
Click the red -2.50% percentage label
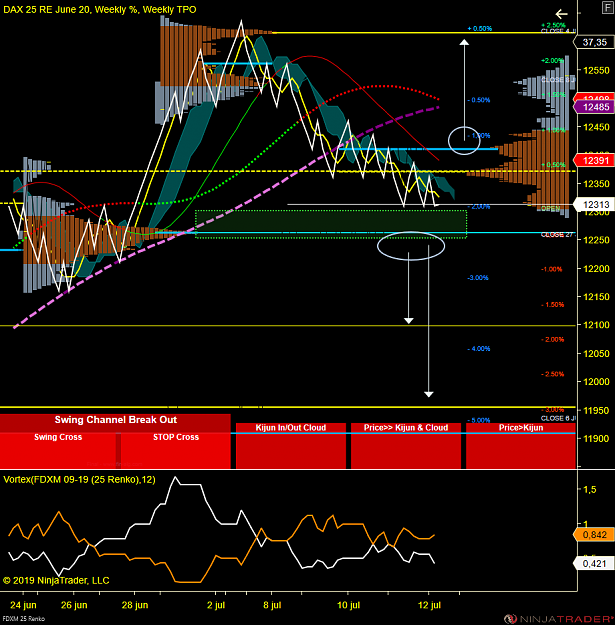[x=552, y=374]
